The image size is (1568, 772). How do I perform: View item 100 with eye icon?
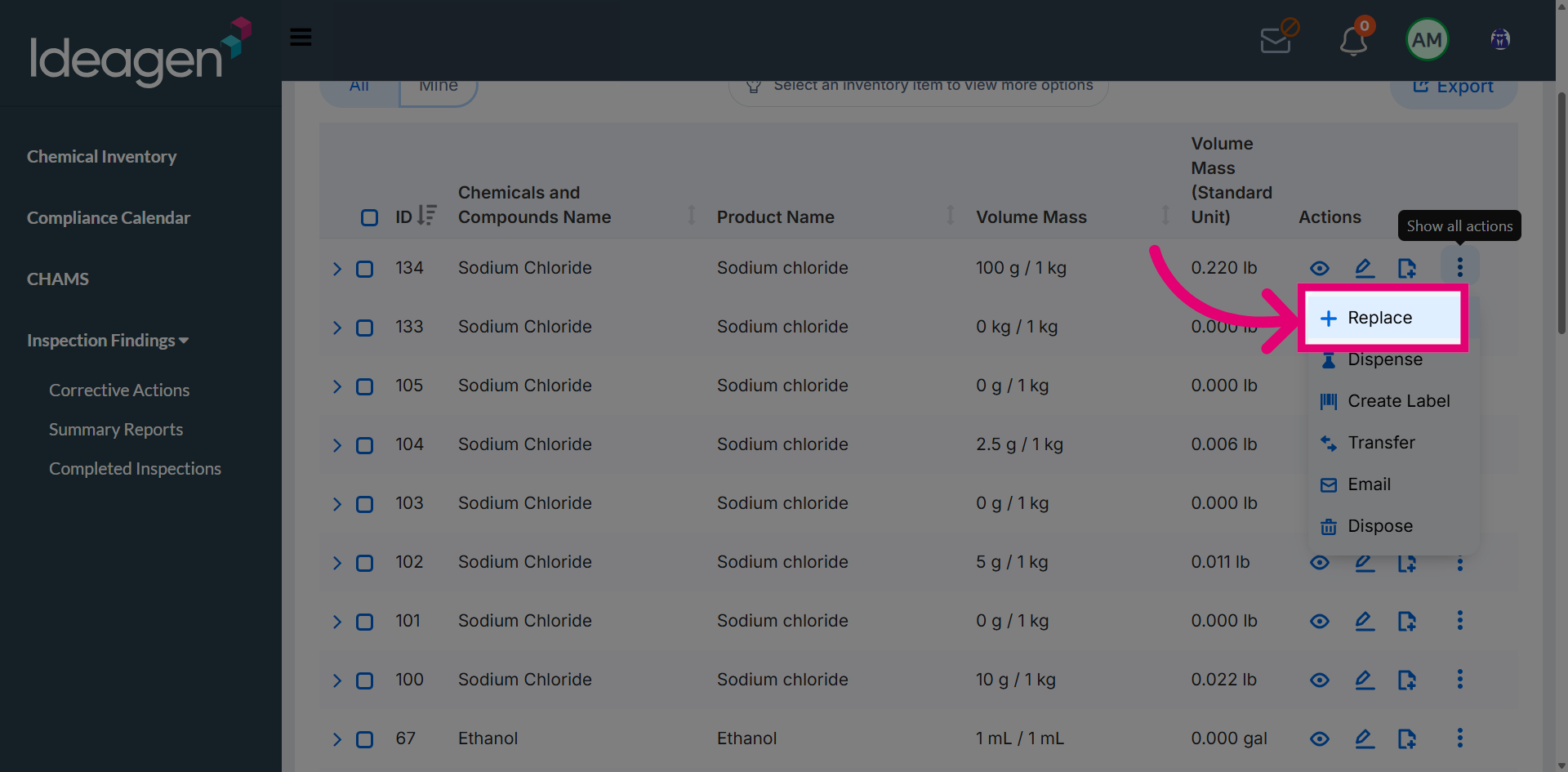coord(1320,680)
